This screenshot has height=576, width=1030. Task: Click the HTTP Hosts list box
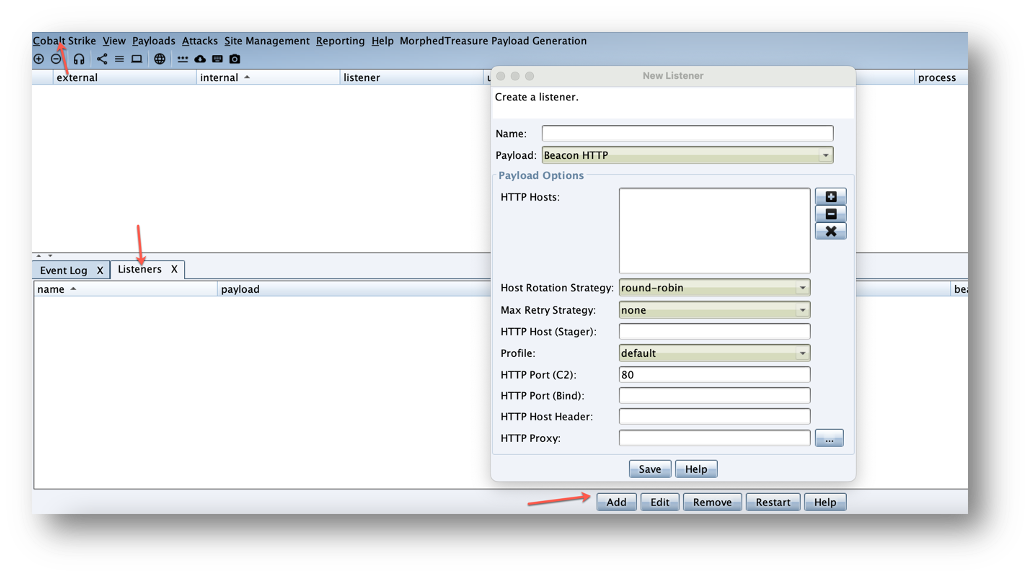(x=714, y=231)
